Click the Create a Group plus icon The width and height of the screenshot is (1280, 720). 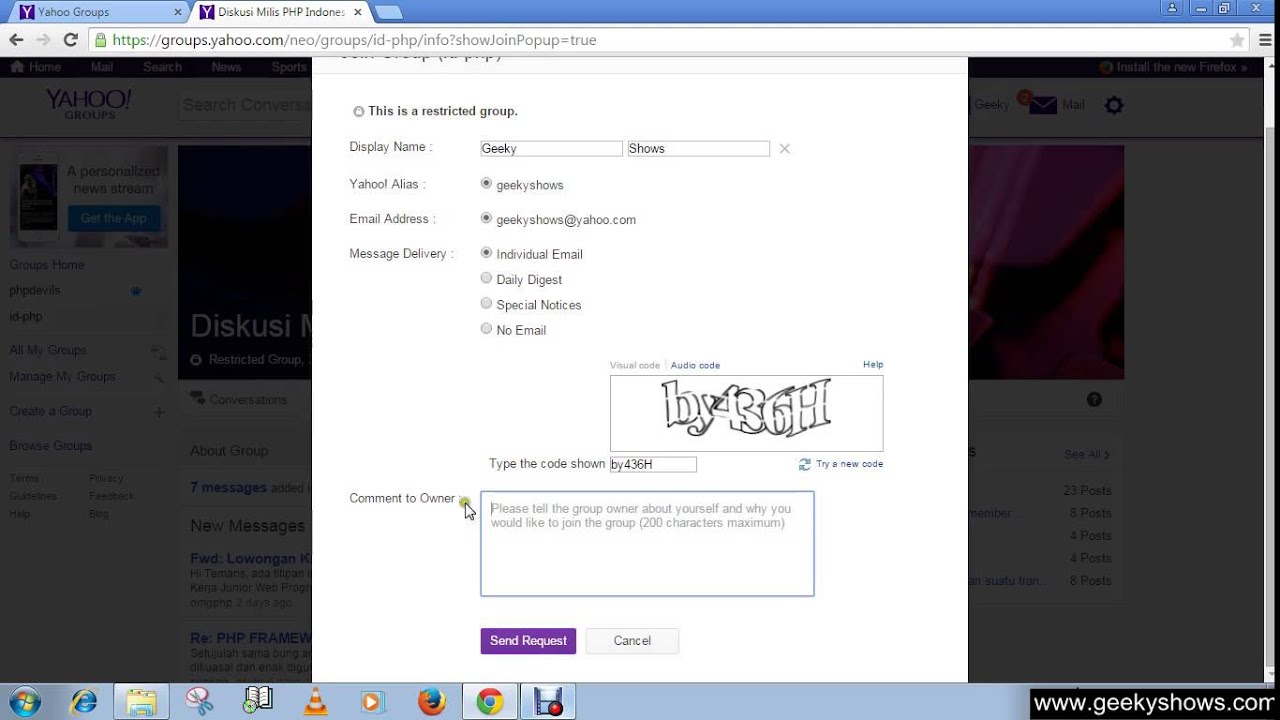[x=159, y=412]
